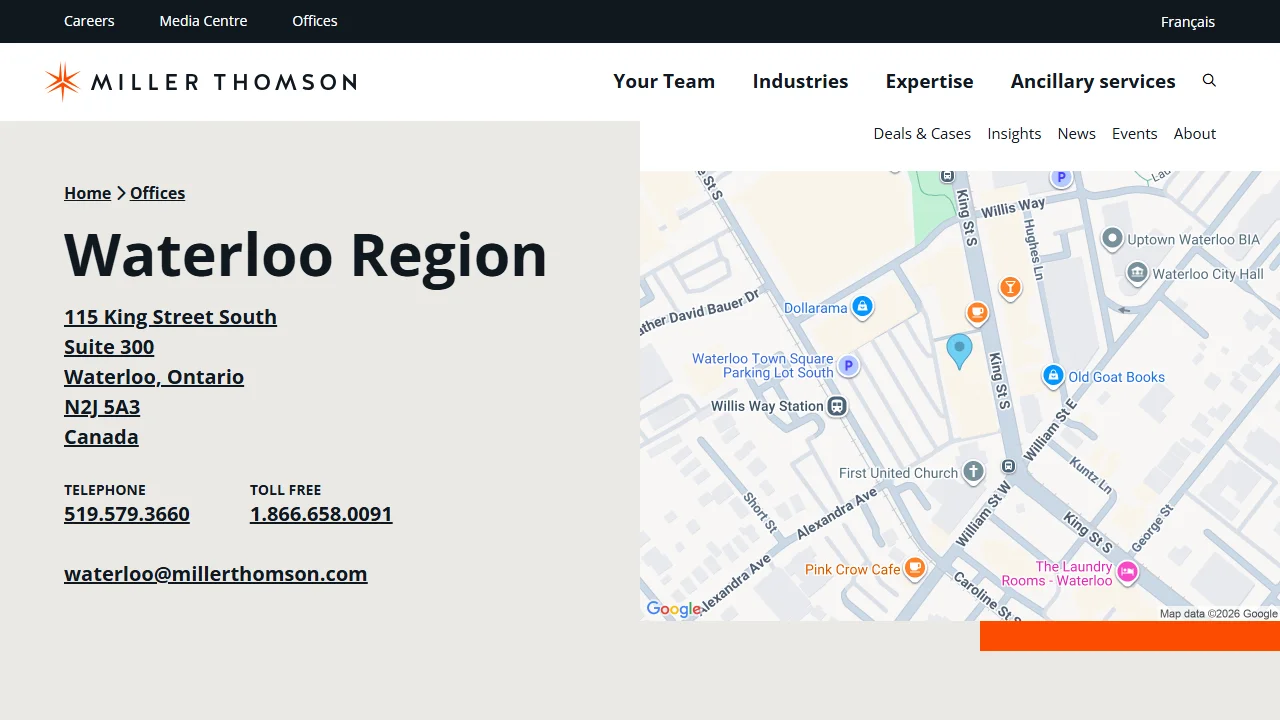Image resolution: width=1280 pixels, height=720 pixels.
Task: Open the Expertise menu
Action: point(929,81)
